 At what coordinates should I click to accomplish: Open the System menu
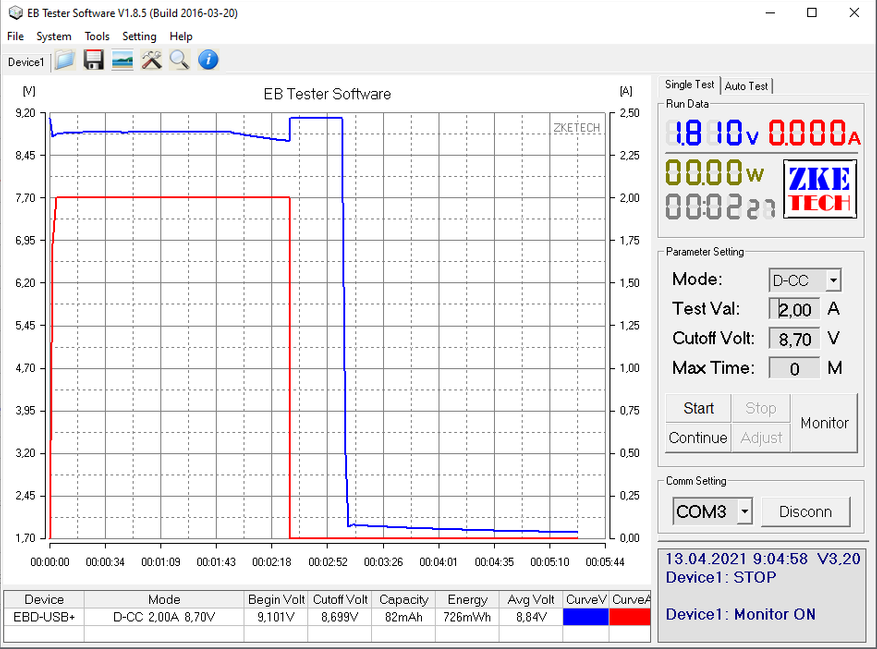click(54, 36)
